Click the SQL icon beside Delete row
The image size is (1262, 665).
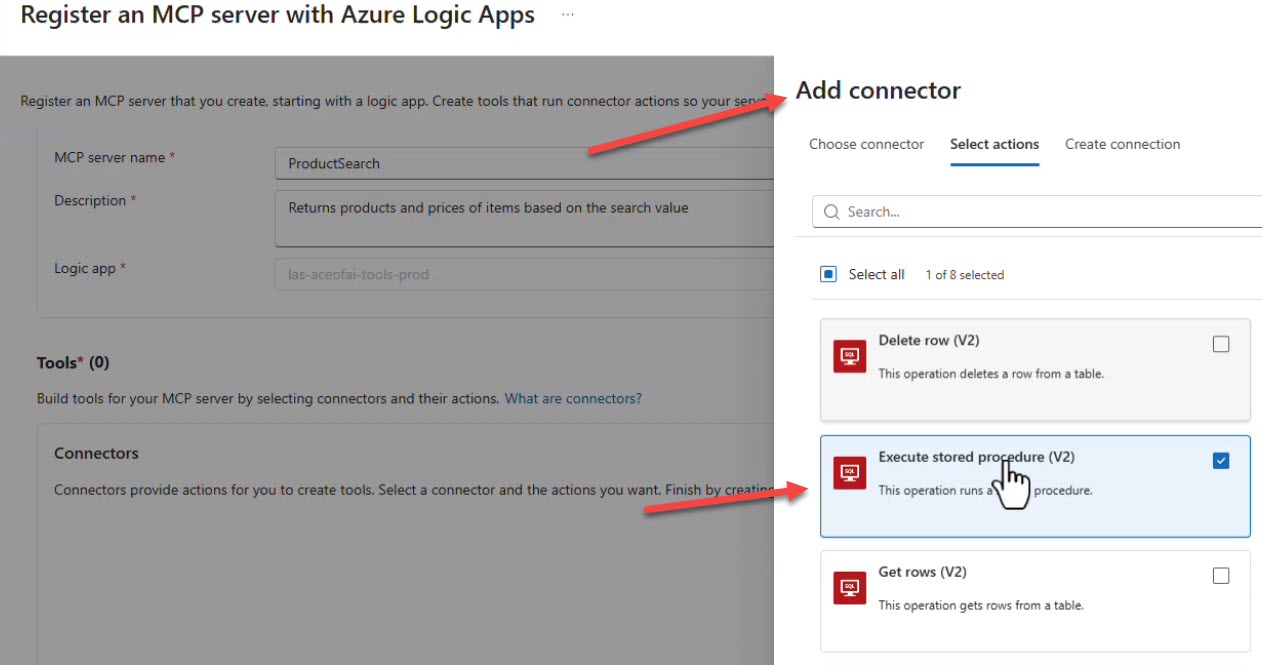(849, 356)
